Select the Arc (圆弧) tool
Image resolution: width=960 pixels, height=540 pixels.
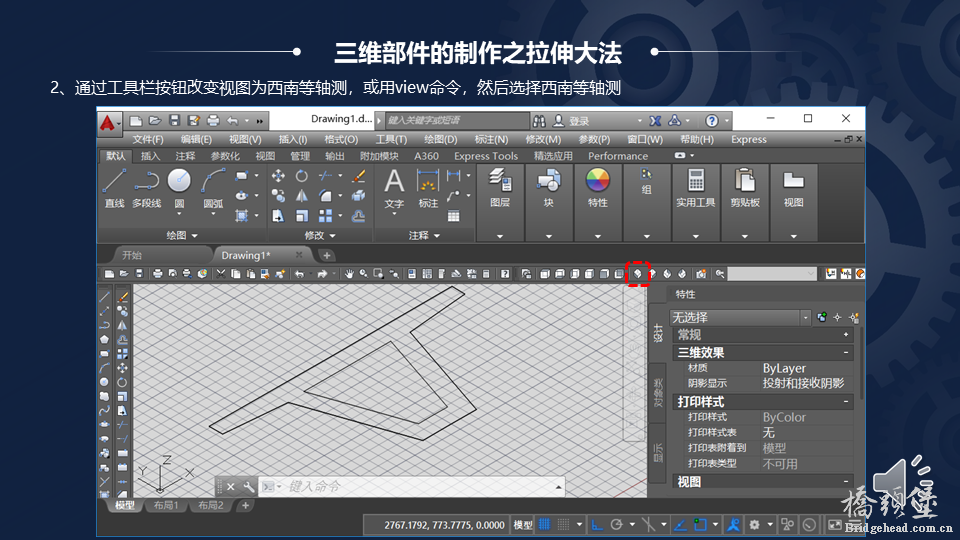(212, 189)
